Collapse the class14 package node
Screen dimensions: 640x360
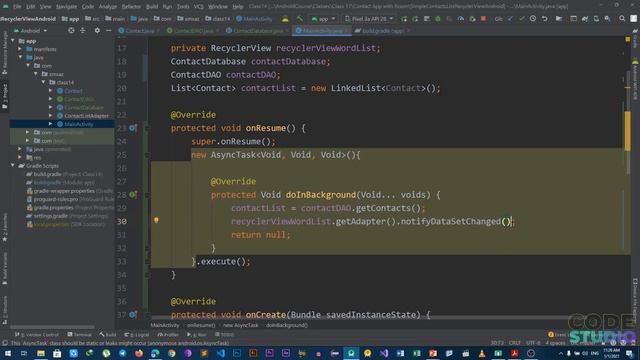click(44, 82)
